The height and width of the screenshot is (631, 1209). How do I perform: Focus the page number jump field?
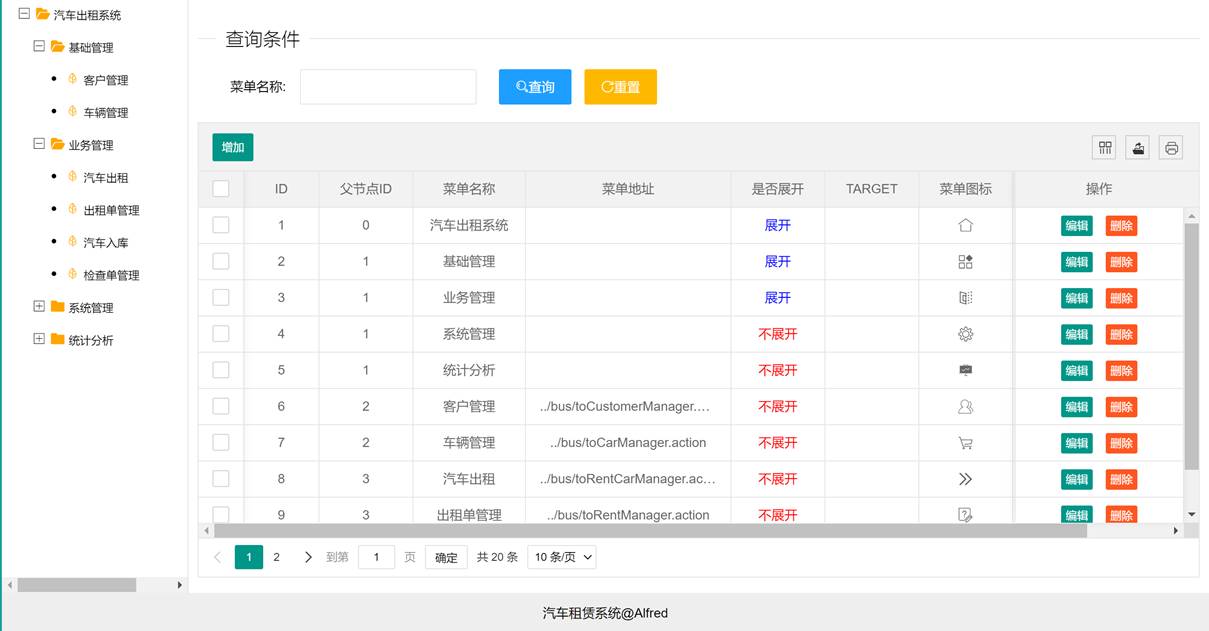click(x=376, y=558)
